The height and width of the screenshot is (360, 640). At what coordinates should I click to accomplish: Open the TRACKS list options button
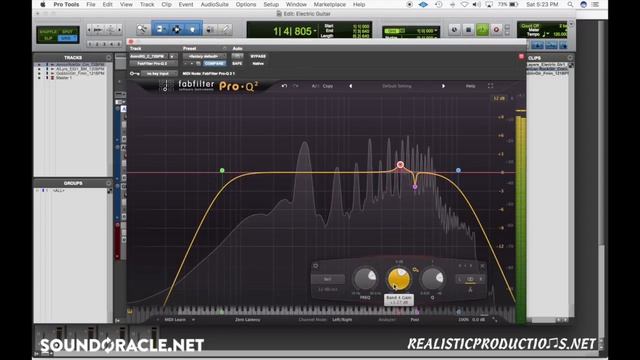click(108, 58)
